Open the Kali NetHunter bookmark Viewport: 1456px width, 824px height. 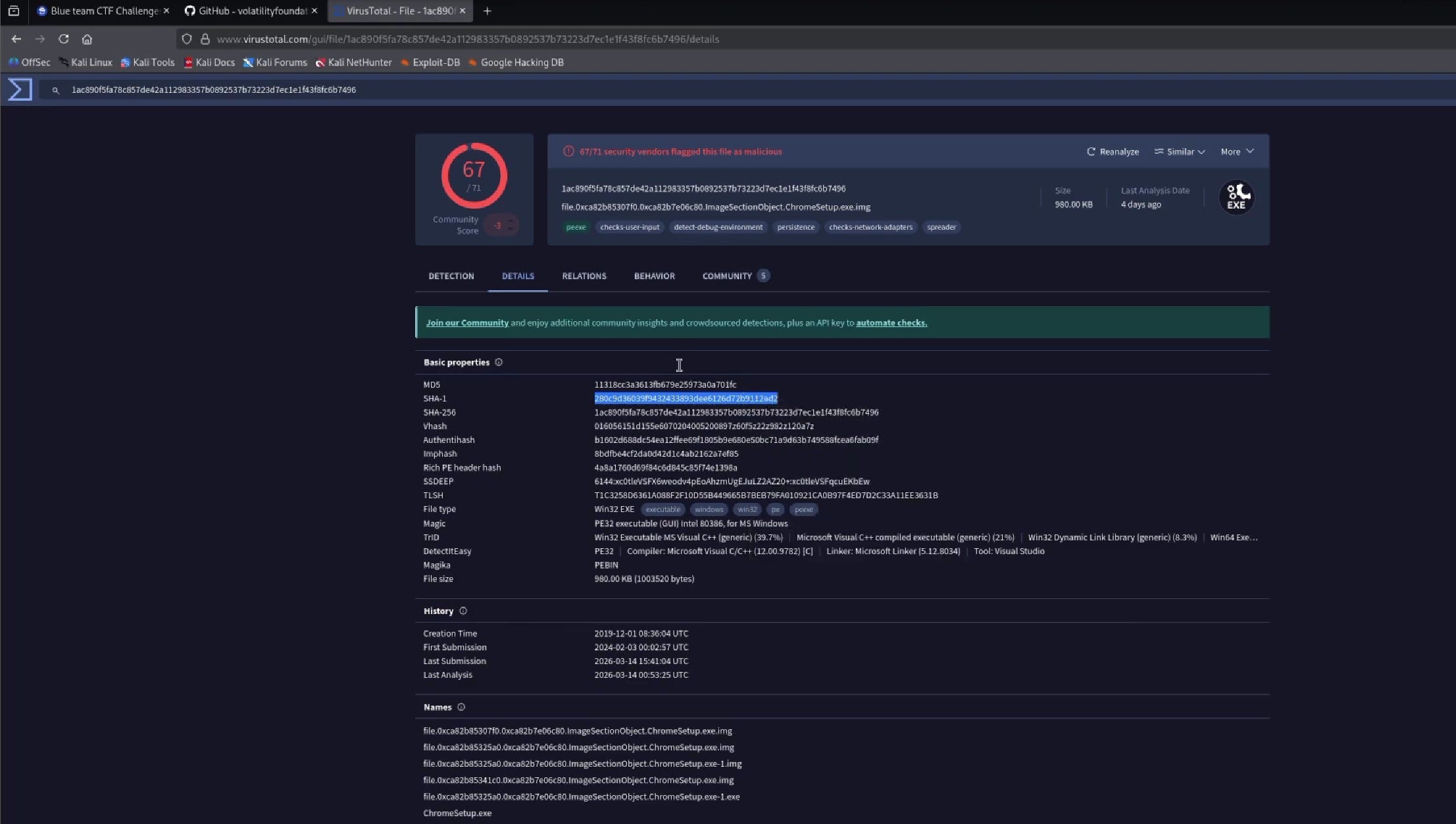353,63
